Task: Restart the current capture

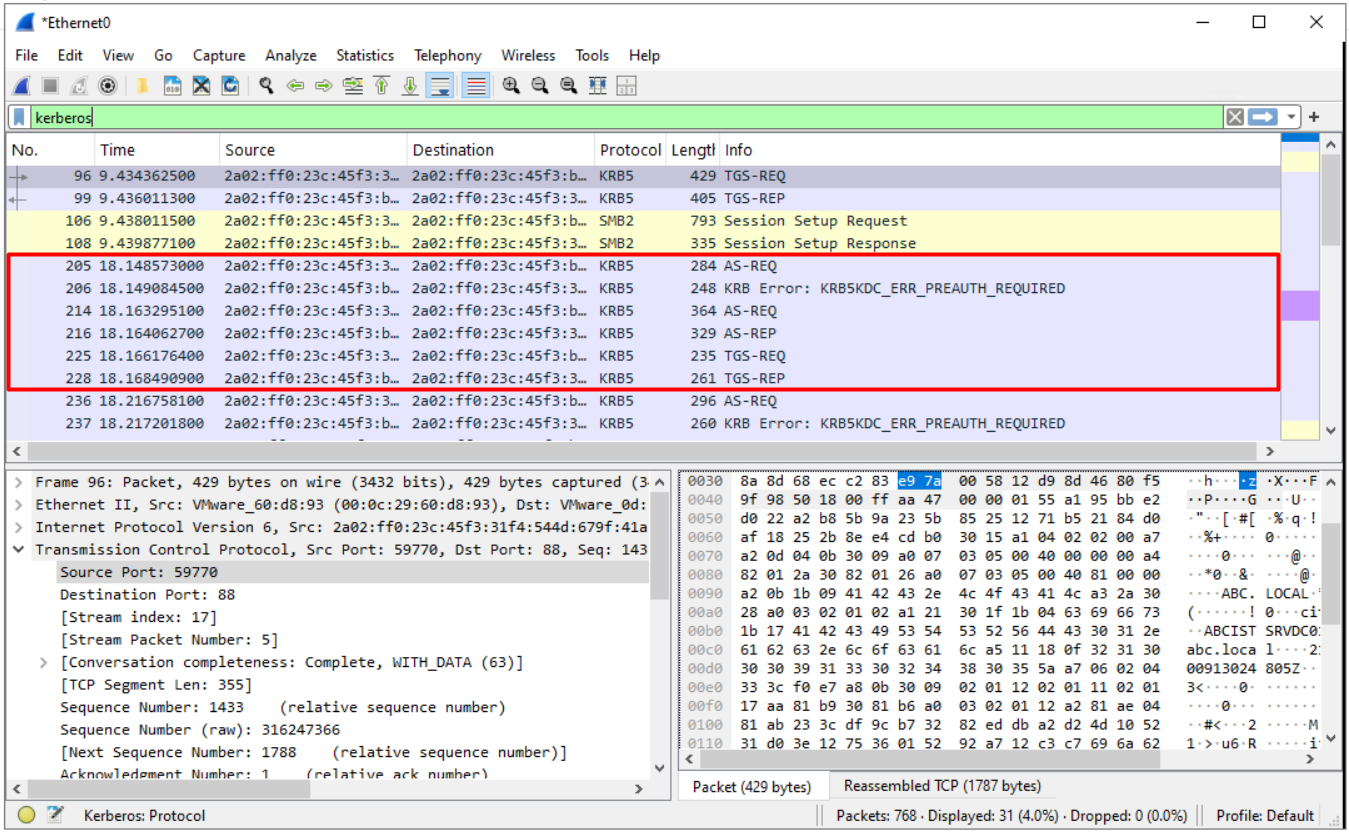Action: point(78,86)
